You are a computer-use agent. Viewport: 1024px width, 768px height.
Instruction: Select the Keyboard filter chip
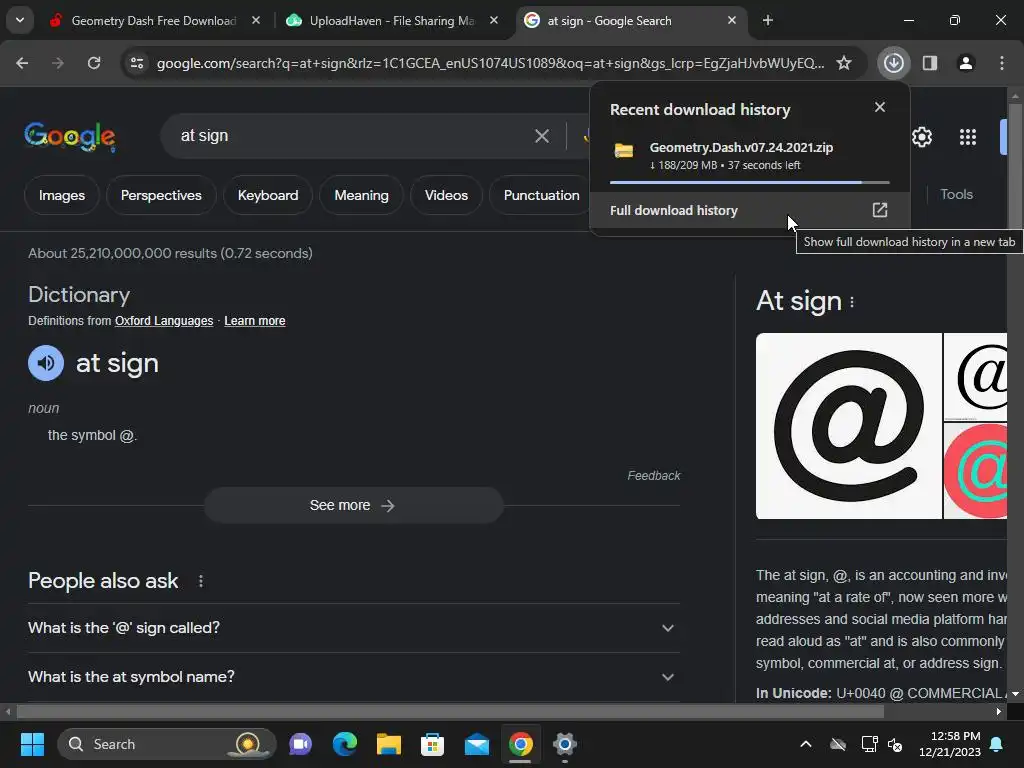(268, 195)
